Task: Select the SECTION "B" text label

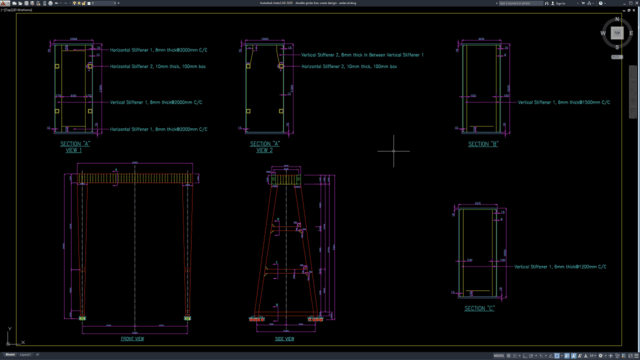Action: pyautogui.click(x=483, y=144)
